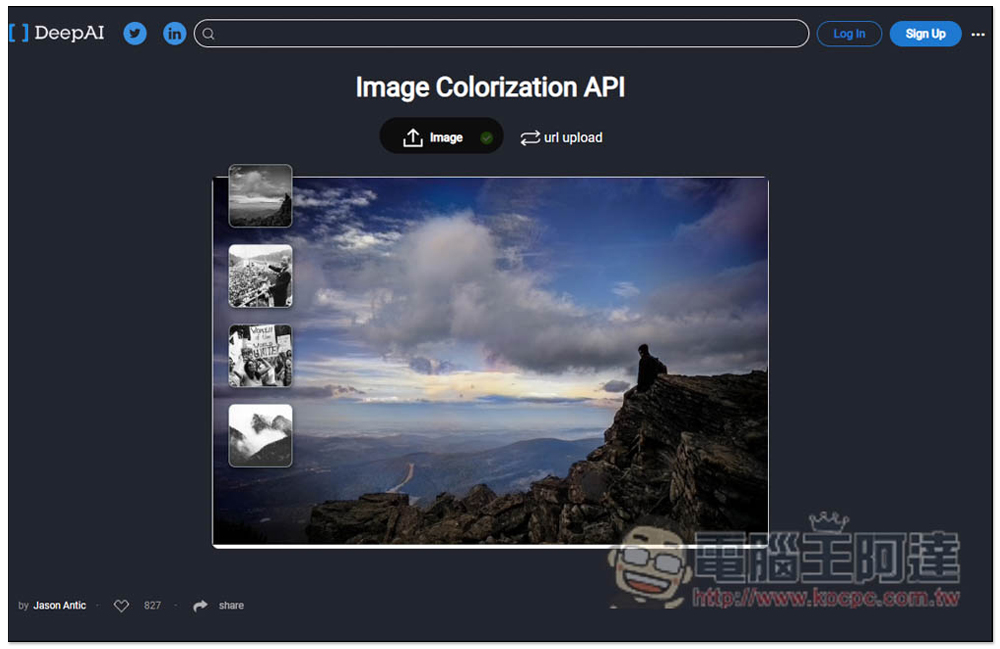Pick the protest signs sample thumbnail

(260, 356)
